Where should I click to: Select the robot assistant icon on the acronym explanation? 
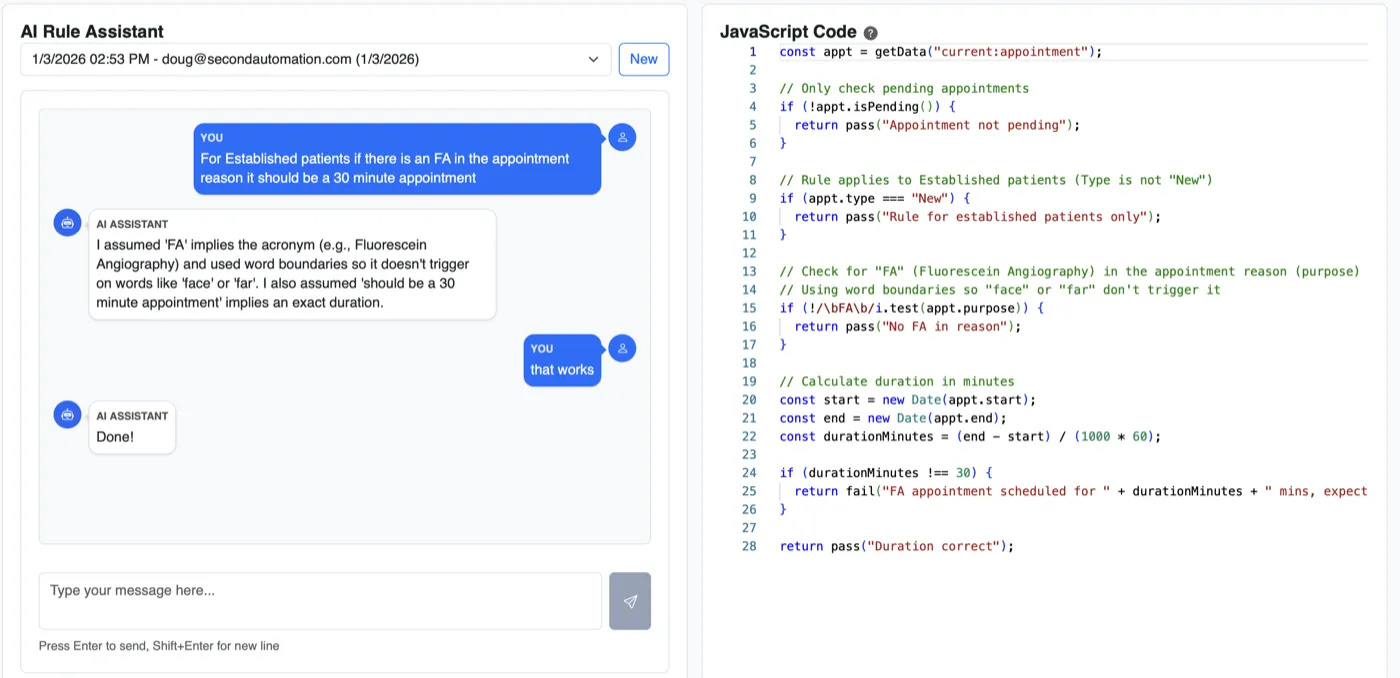(67, 222)
